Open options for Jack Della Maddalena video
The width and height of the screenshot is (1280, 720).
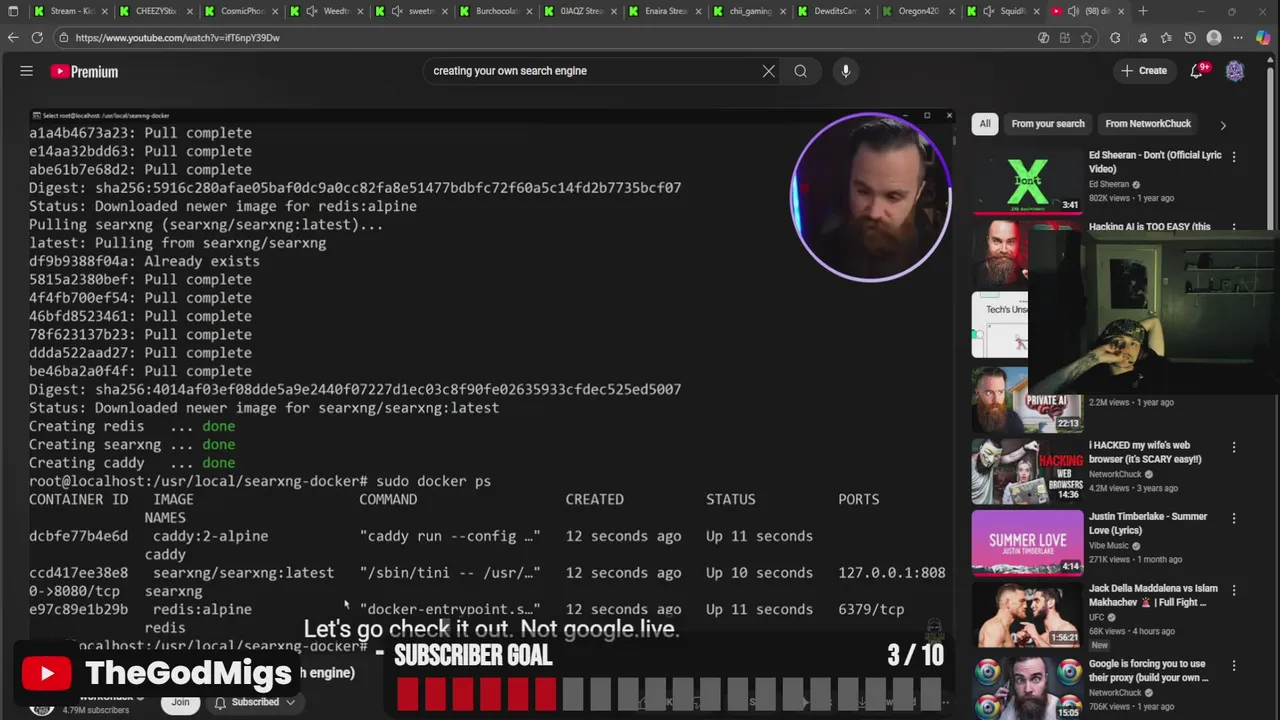[1234, 590]
